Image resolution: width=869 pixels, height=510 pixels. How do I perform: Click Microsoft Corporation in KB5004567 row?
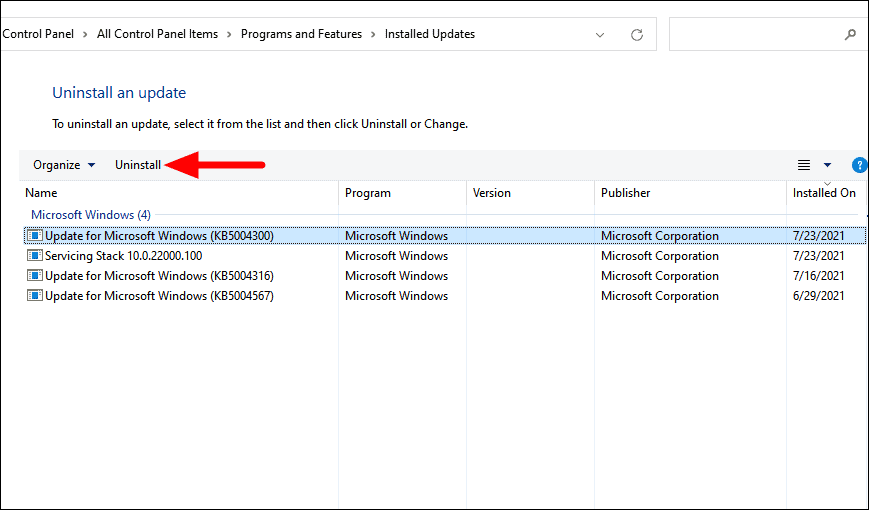pos(660,295)
